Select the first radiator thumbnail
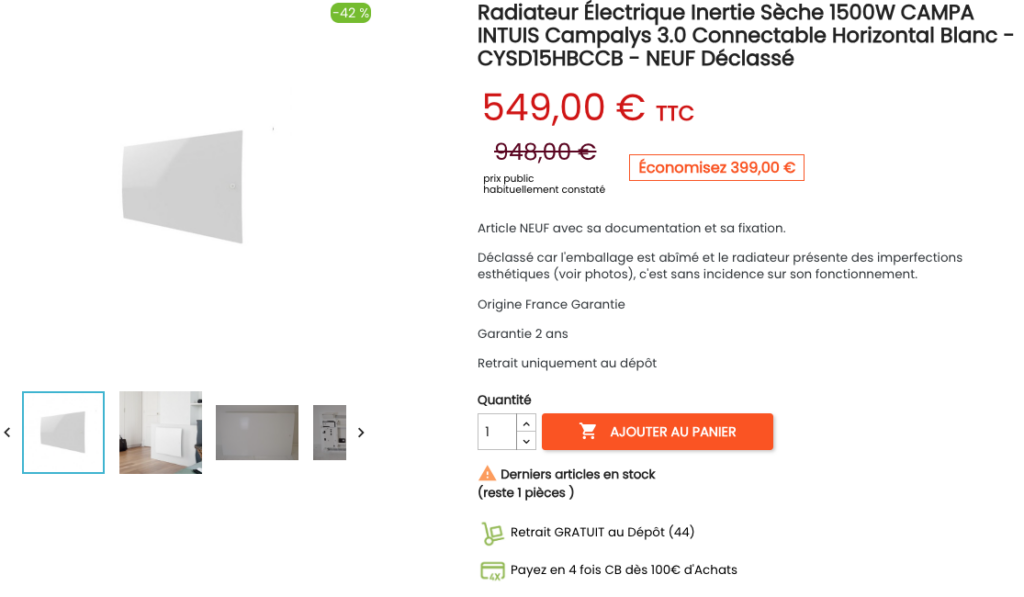The height and width of the screenshot is (597, 1024). pos(63,432)
